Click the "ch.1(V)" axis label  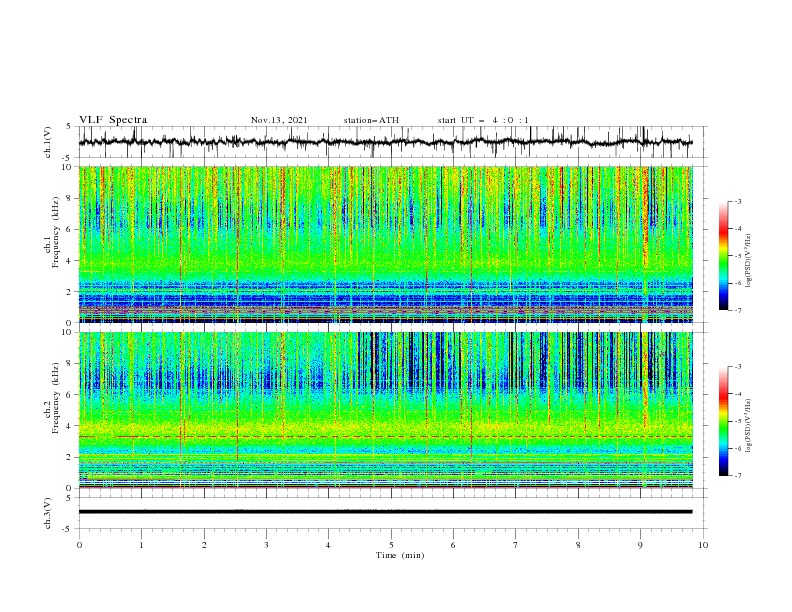pyautogui.click(x=48, y=142)
